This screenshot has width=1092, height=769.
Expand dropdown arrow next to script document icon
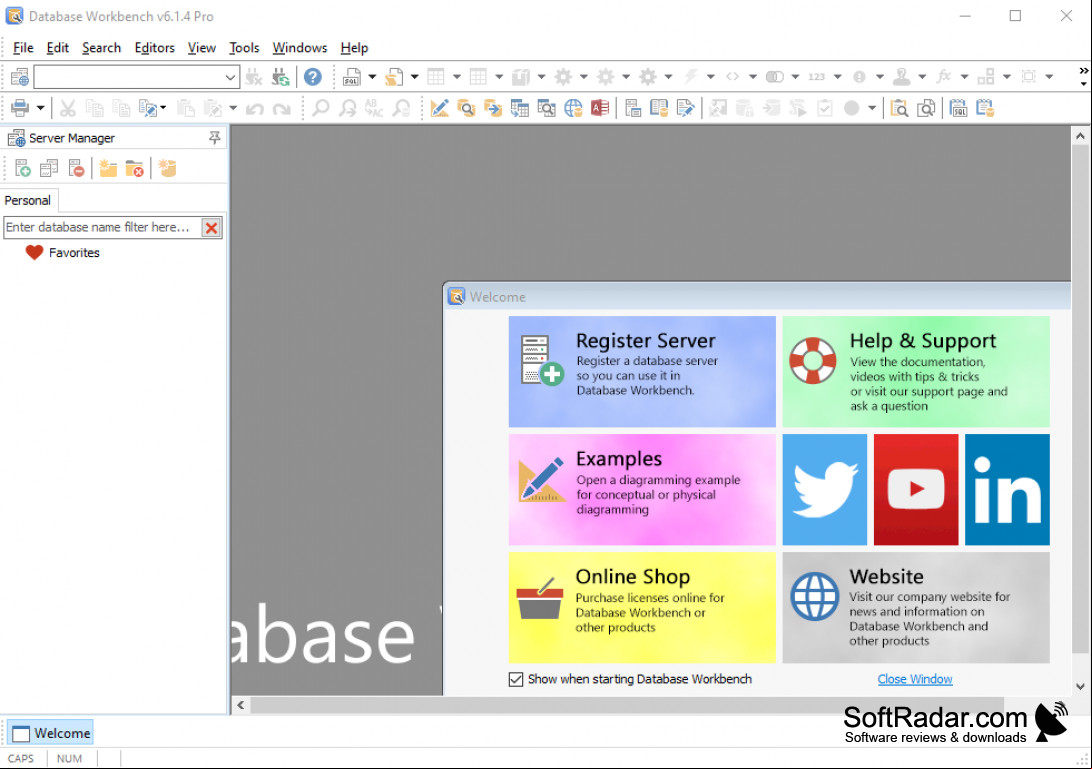coord(414,77)
